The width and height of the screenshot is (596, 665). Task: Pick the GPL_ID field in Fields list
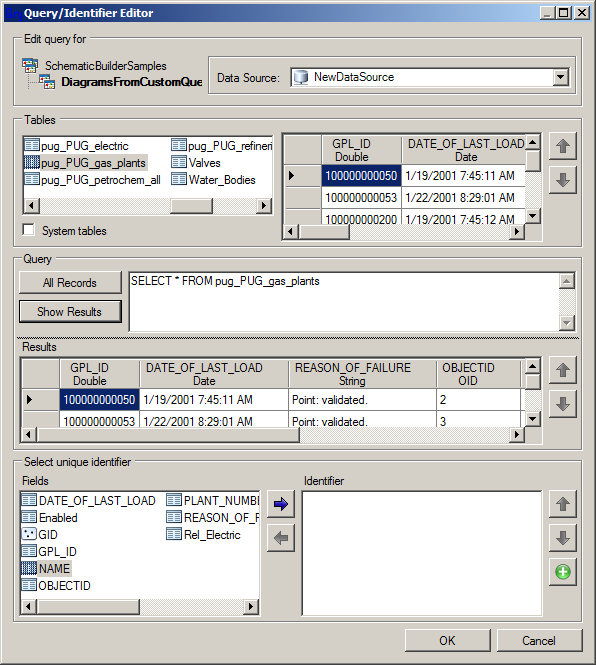[49, 551]
